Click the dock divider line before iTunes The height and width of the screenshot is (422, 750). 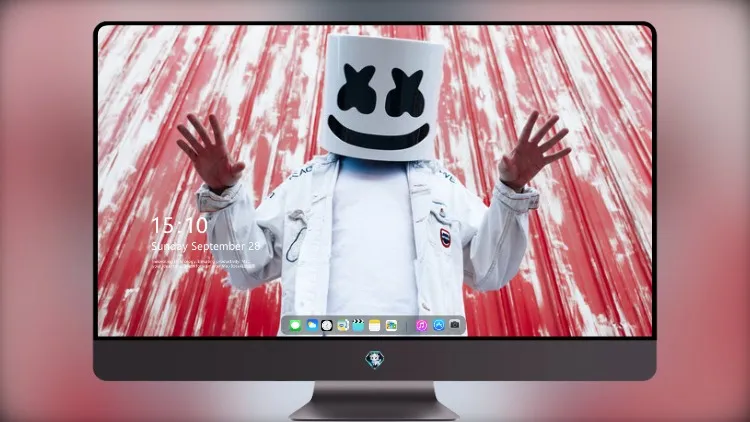point(407,326)
